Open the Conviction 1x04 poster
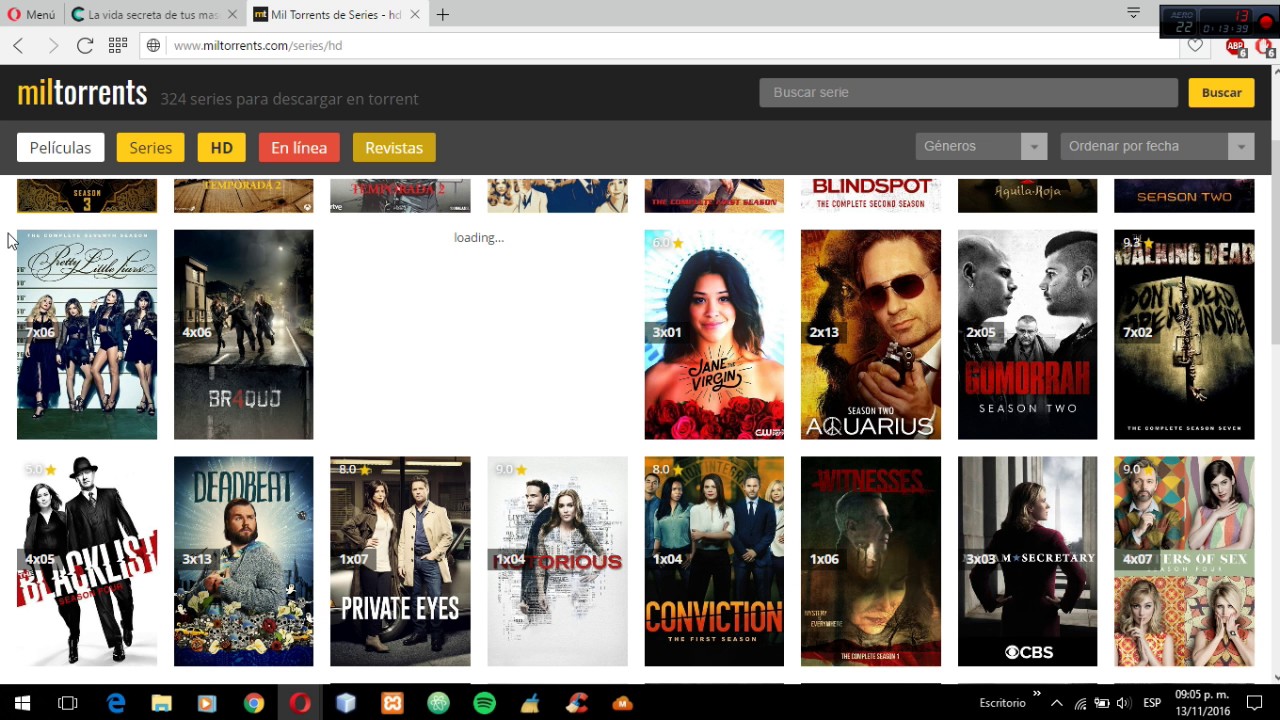This screenshot has height=720, width=1280. (714, 561)
